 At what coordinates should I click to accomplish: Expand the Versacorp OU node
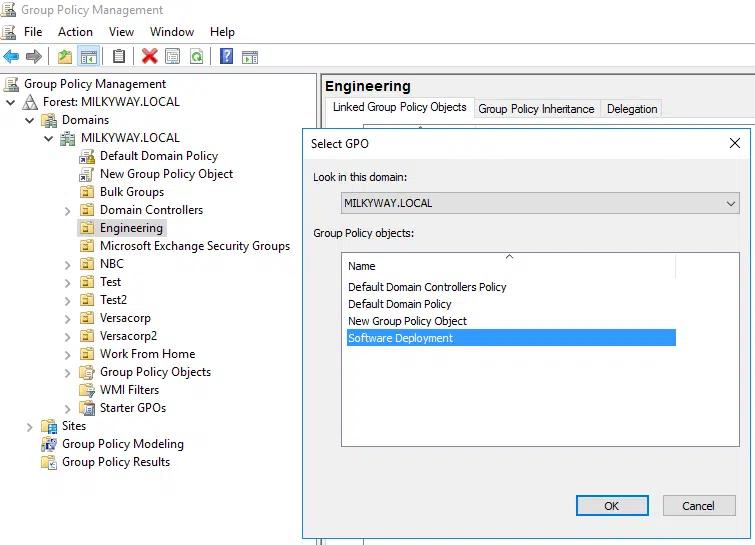[67, 318]
